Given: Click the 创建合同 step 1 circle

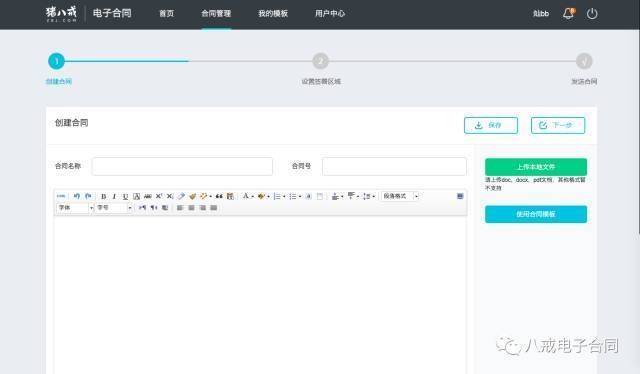Looking at the screenshot, I should [x=56, y=61].
